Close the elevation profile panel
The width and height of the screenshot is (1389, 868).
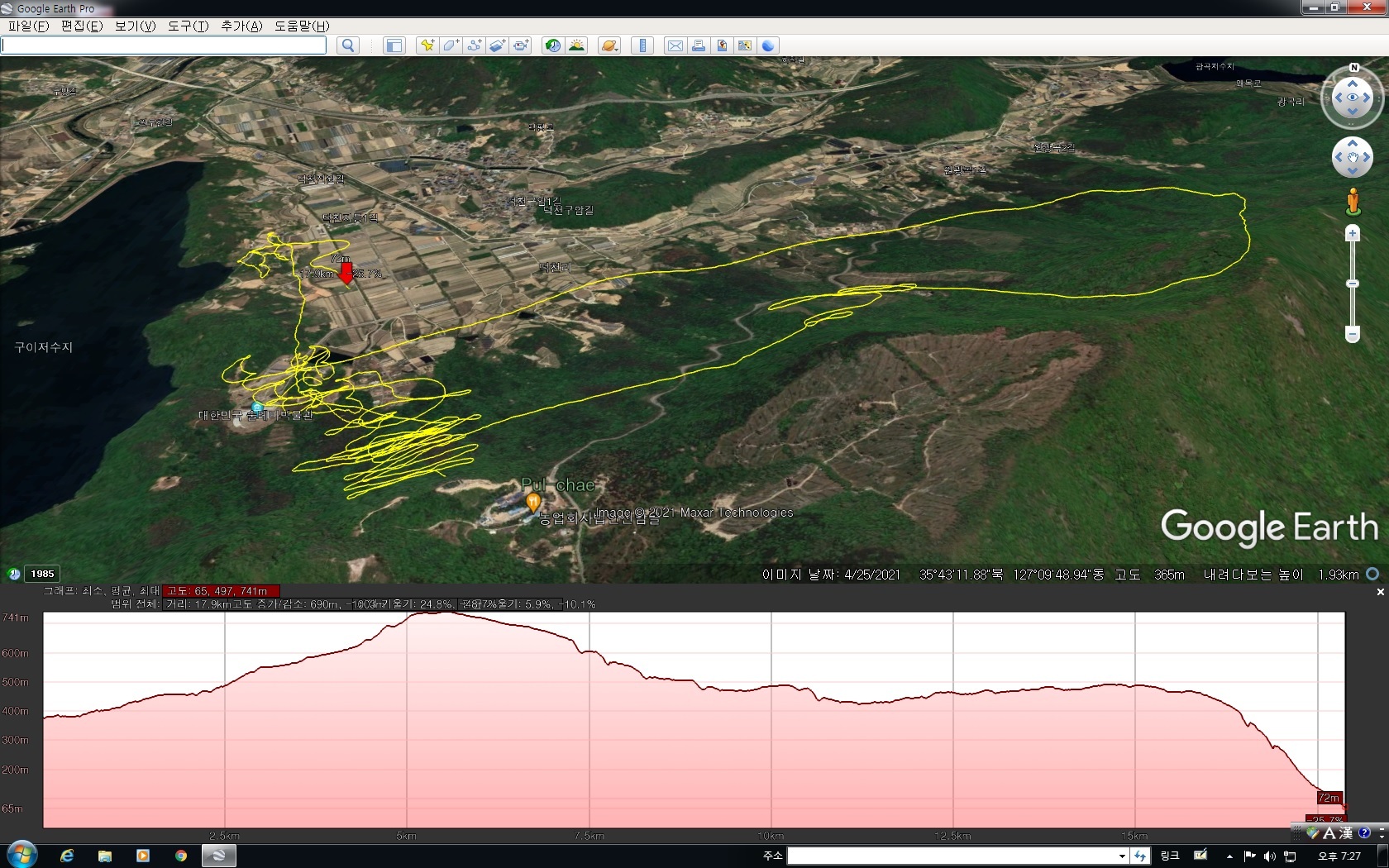coord(1380,592)
